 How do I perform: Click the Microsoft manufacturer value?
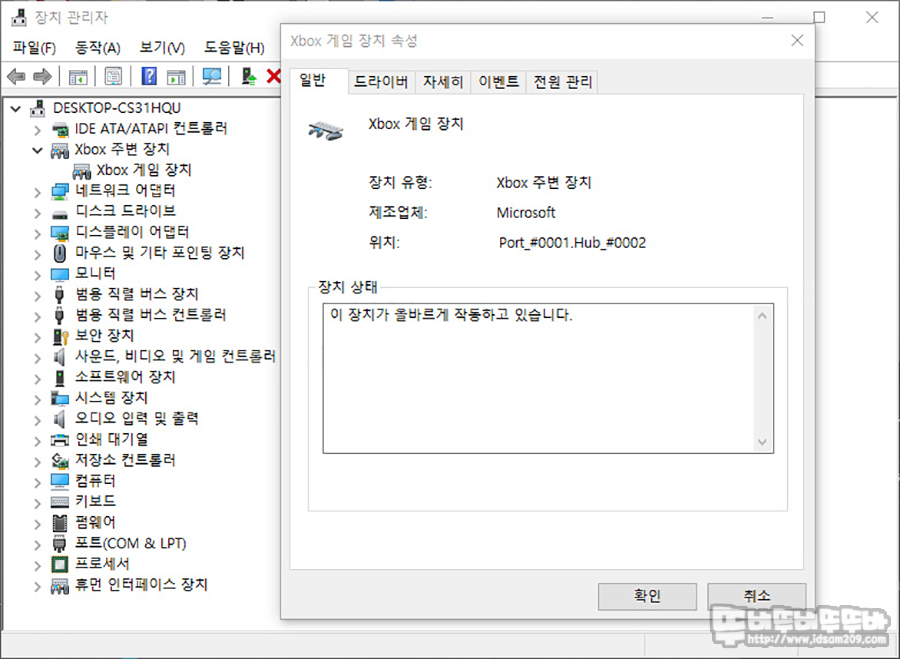coord(526,213)
